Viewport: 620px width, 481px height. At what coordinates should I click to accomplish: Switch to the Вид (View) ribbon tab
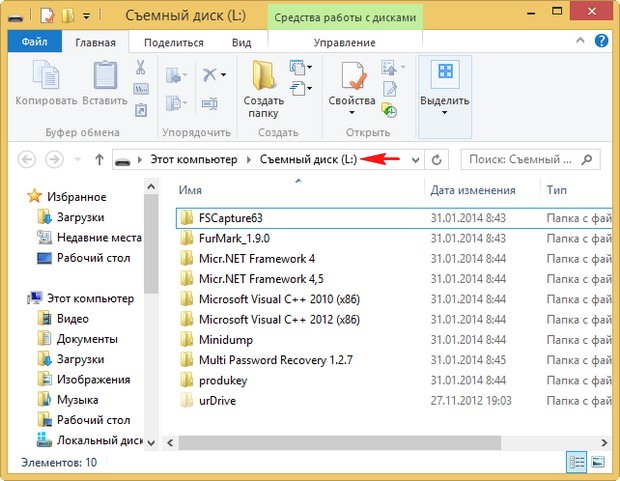click(241, 43)
